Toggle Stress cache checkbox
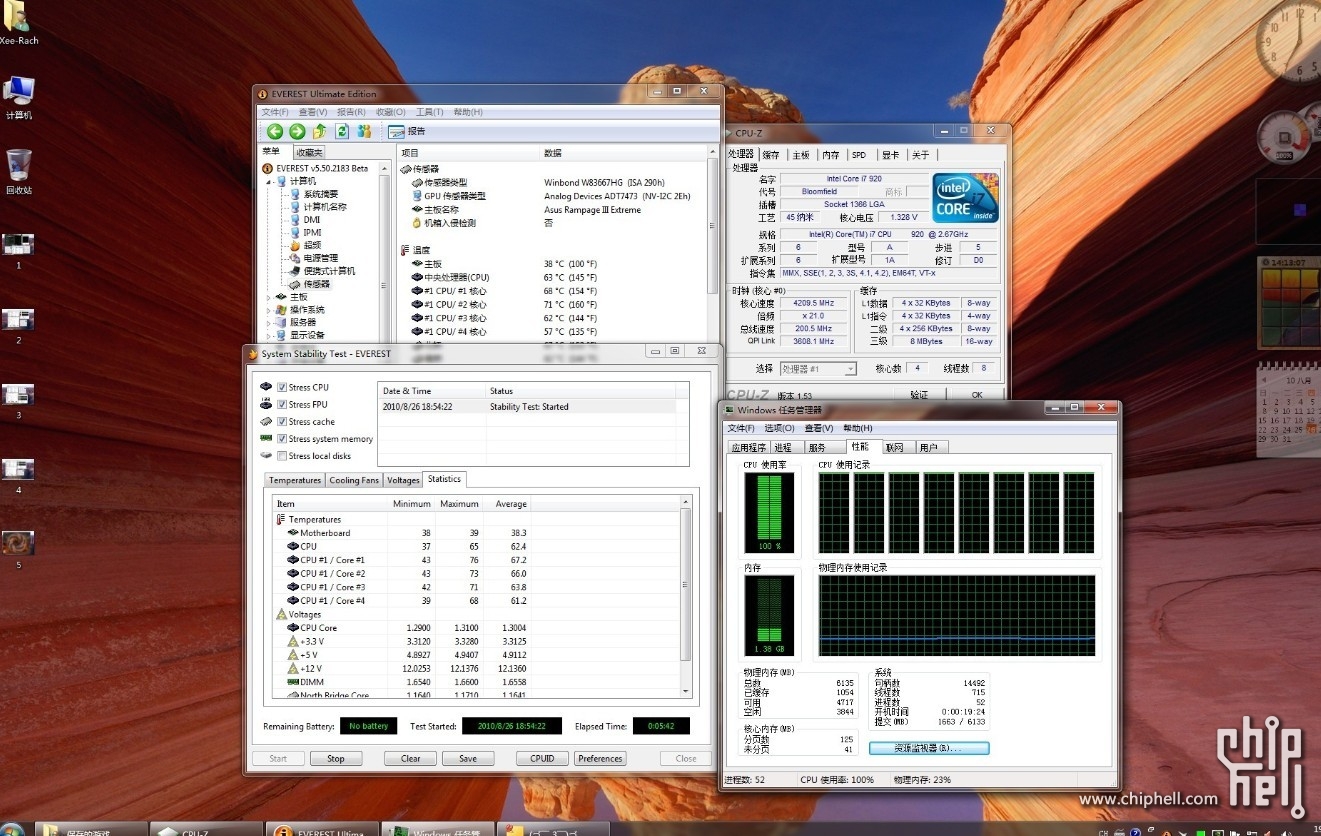The image size is (1321, 836). pos(282,421)
